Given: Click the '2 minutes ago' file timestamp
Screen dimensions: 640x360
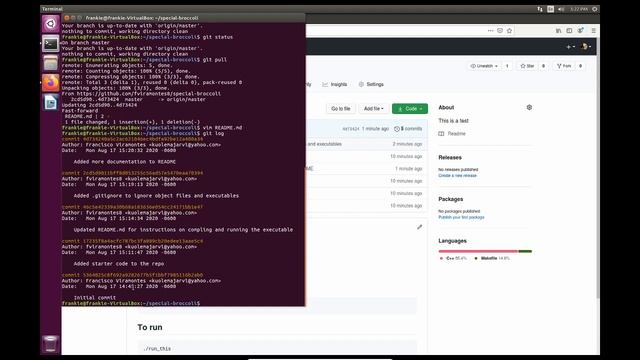Looking at the screenshot, I should [x=407, y=144].
